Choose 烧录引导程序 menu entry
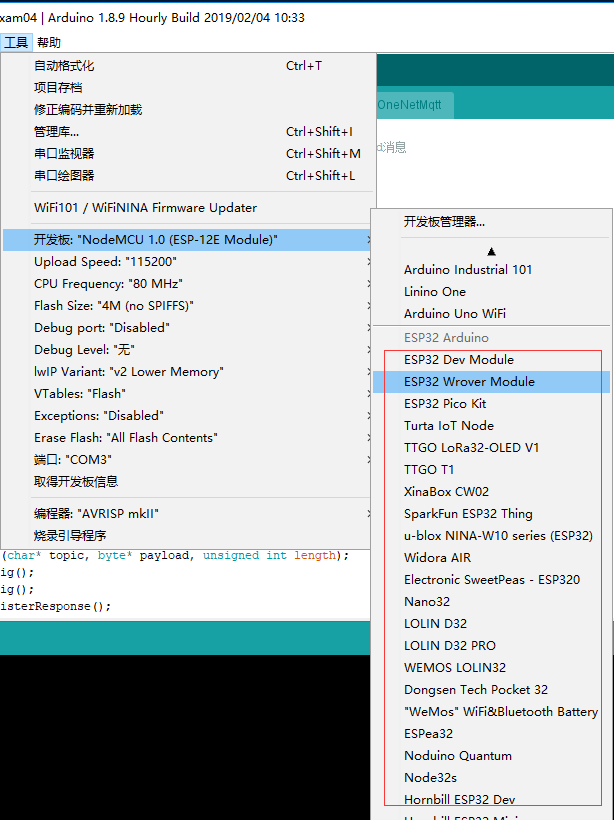 188,536
